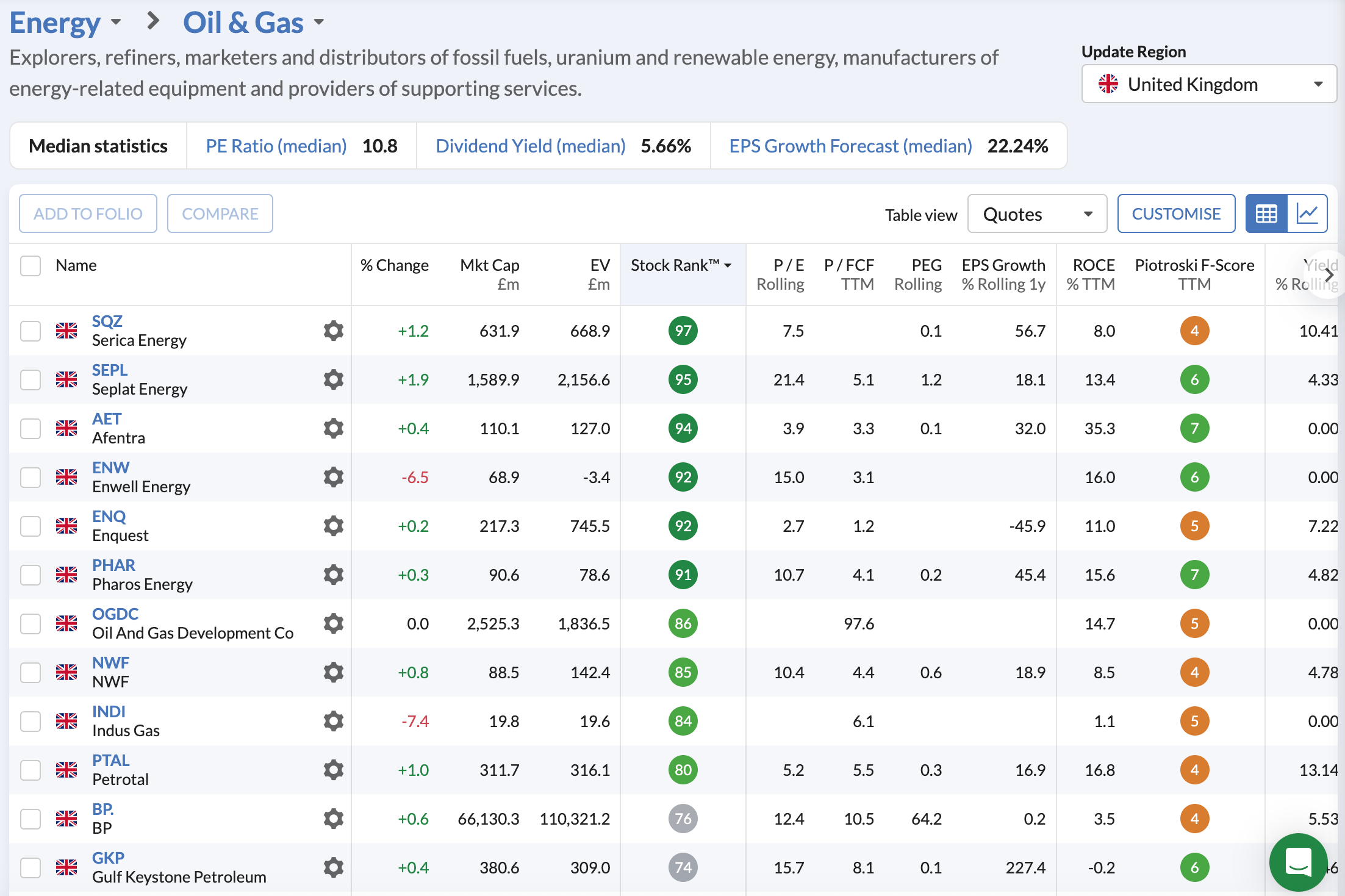Viewport: 1345px width, 896px height.
Task: Click Gulf Keystone's stock rank 74 badge
Action: [x=683, y=867]
